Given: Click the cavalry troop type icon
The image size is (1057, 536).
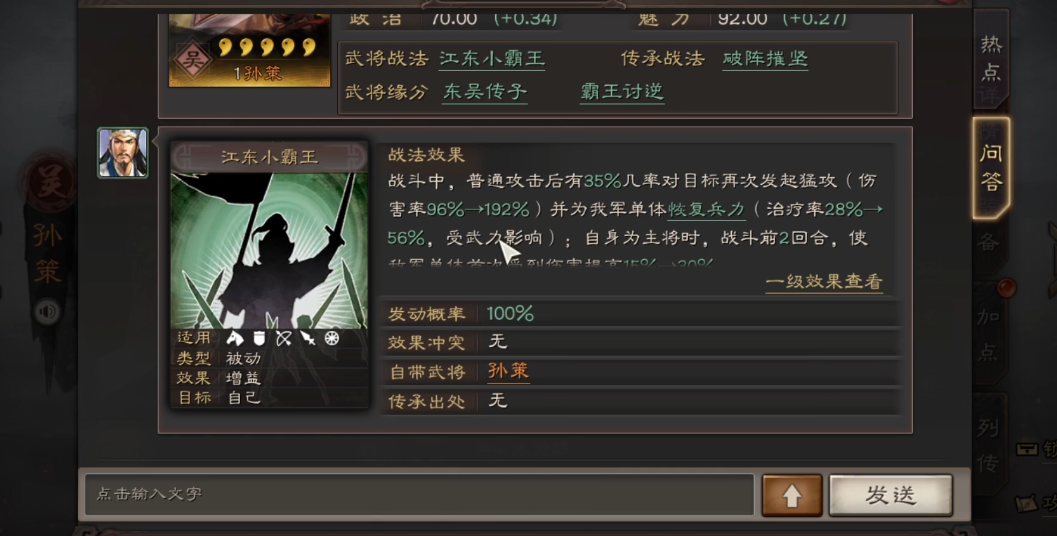Looking at the screenshot, I should (x=235, y=338).
